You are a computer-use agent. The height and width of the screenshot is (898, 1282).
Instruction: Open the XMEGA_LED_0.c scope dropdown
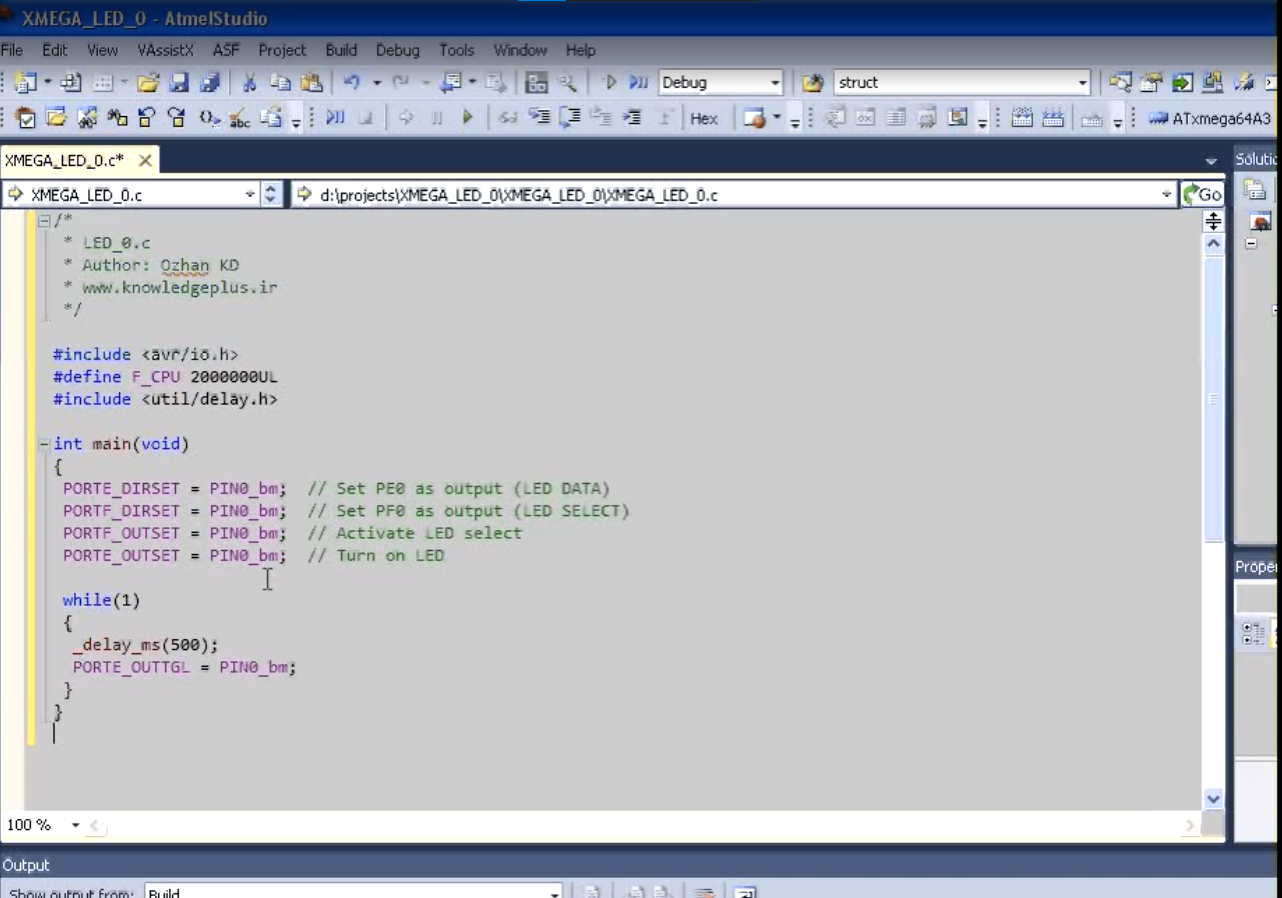point(250,195)
